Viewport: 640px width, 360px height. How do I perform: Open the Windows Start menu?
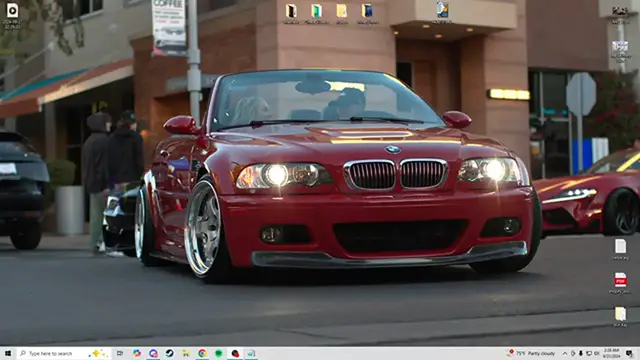click(x=8, y=353)
